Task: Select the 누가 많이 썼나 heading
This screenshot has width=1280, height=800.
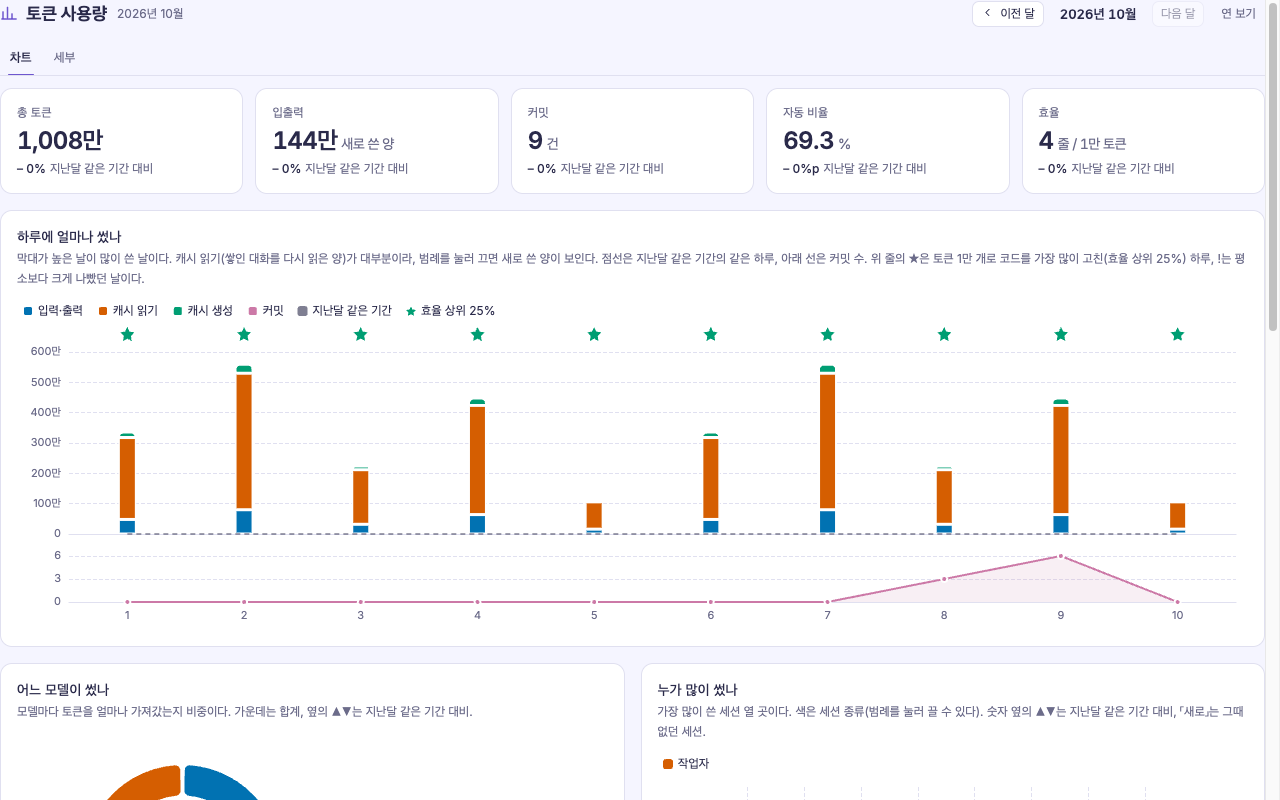Action: coord(697,690)
